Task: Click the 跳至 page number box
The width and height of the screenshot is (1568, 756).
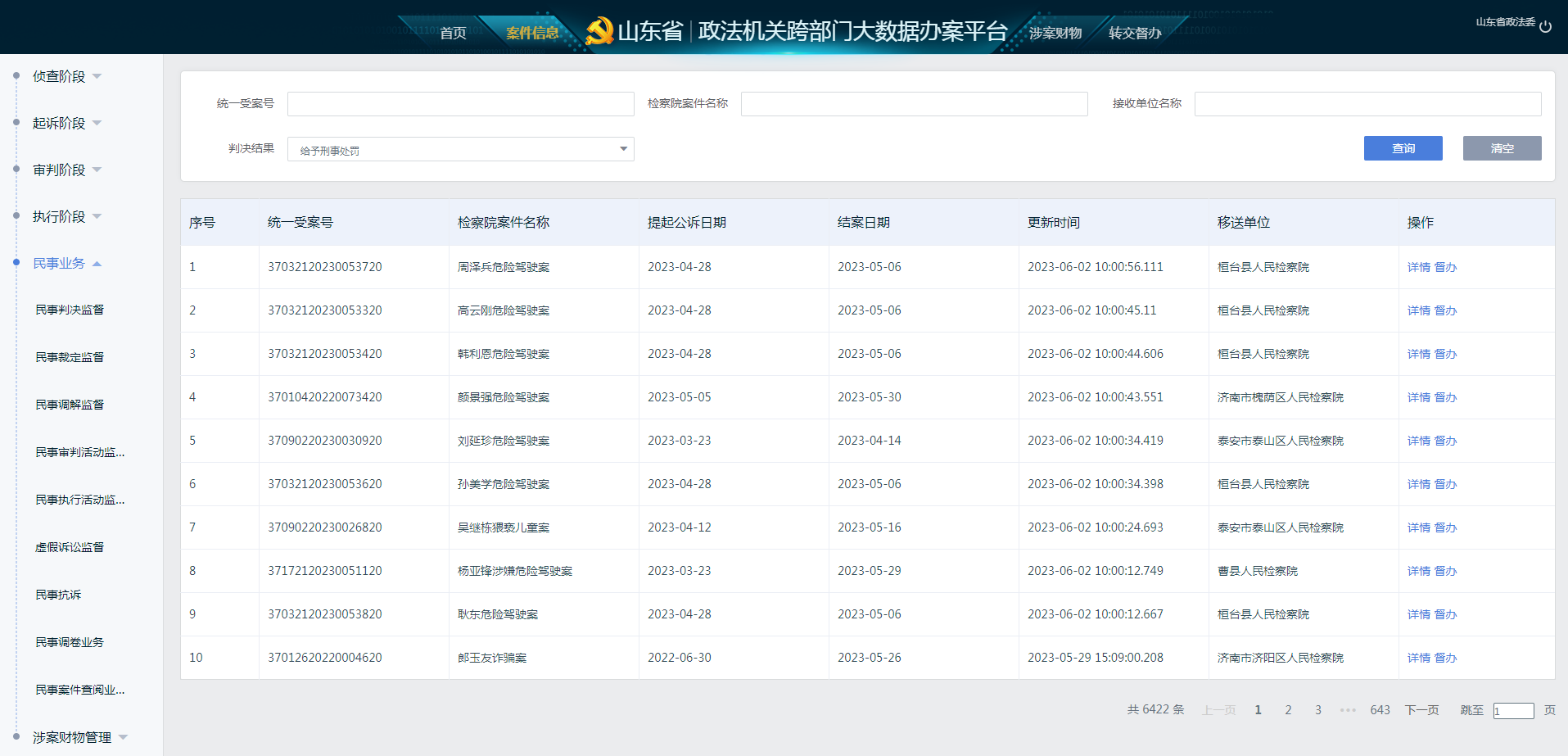Action: tap(1513, 711)
